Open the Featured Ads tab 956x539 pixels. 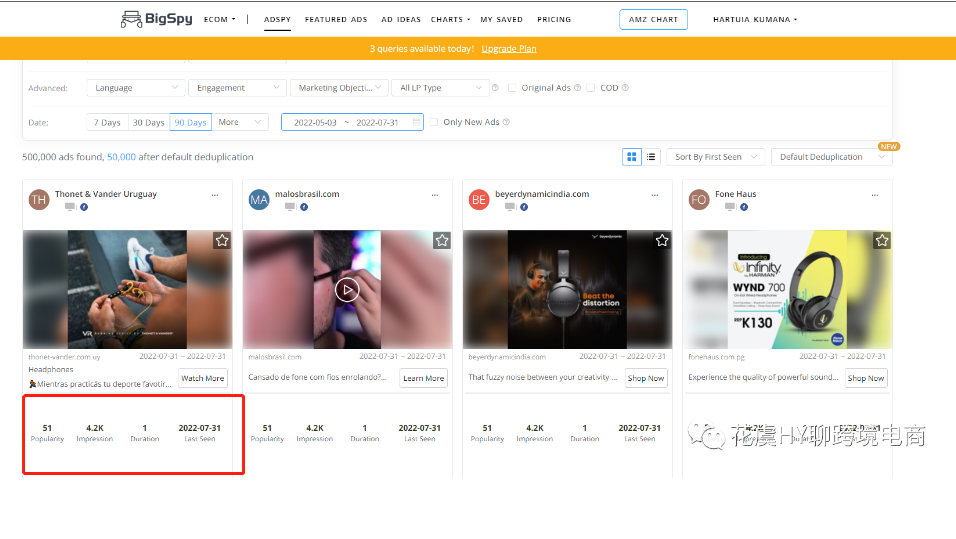tap(336, 19)
